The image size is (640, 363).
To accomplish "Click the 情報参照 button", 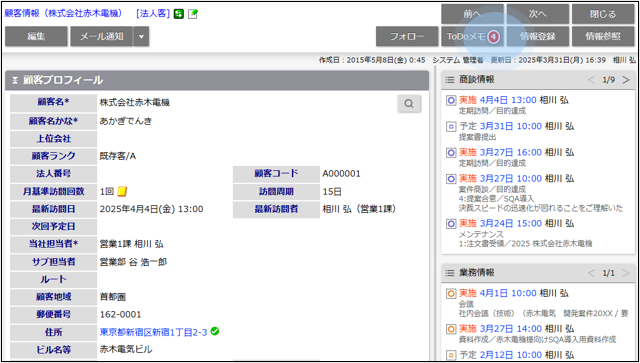I will (603, 36).
